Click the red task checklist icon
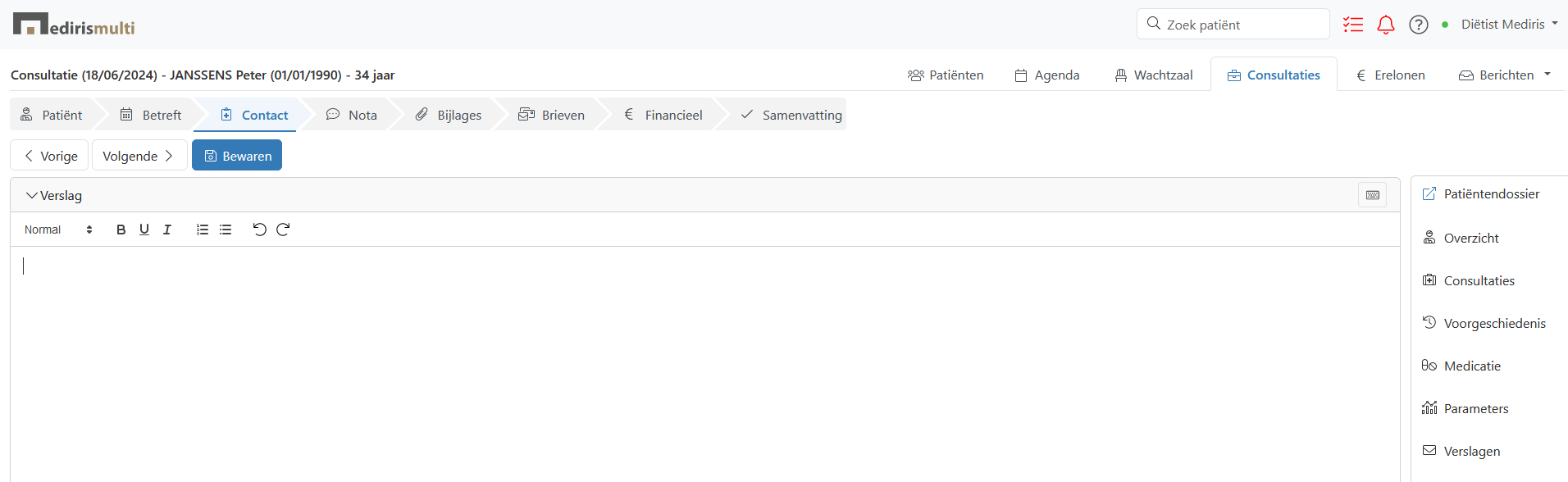Viewport: 1568px width, 482px height. [x=1352, y=25]
